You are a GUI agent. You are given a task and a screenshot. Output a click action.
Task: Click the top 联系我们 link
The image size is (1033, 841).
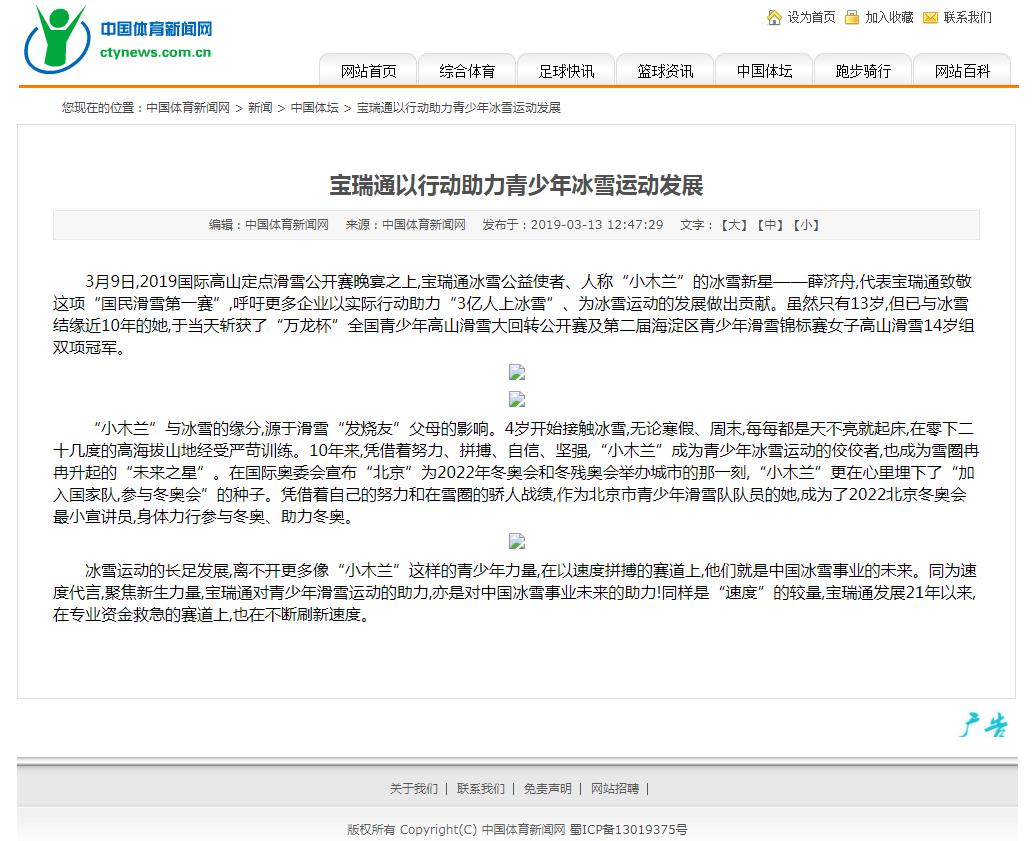[967, 18]
